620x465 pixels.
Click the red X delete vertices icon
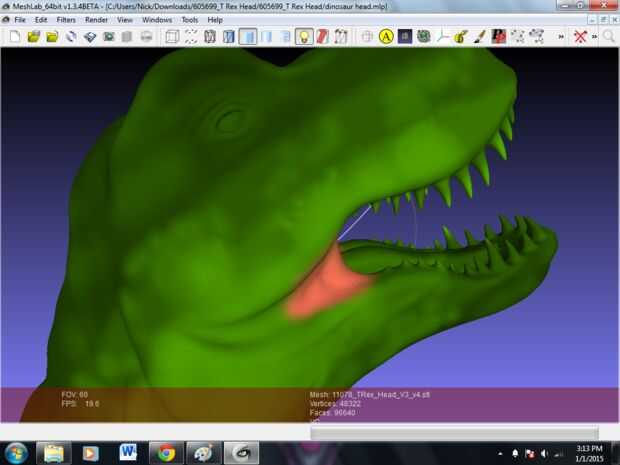pyautogui.click(x=580, y=37)
